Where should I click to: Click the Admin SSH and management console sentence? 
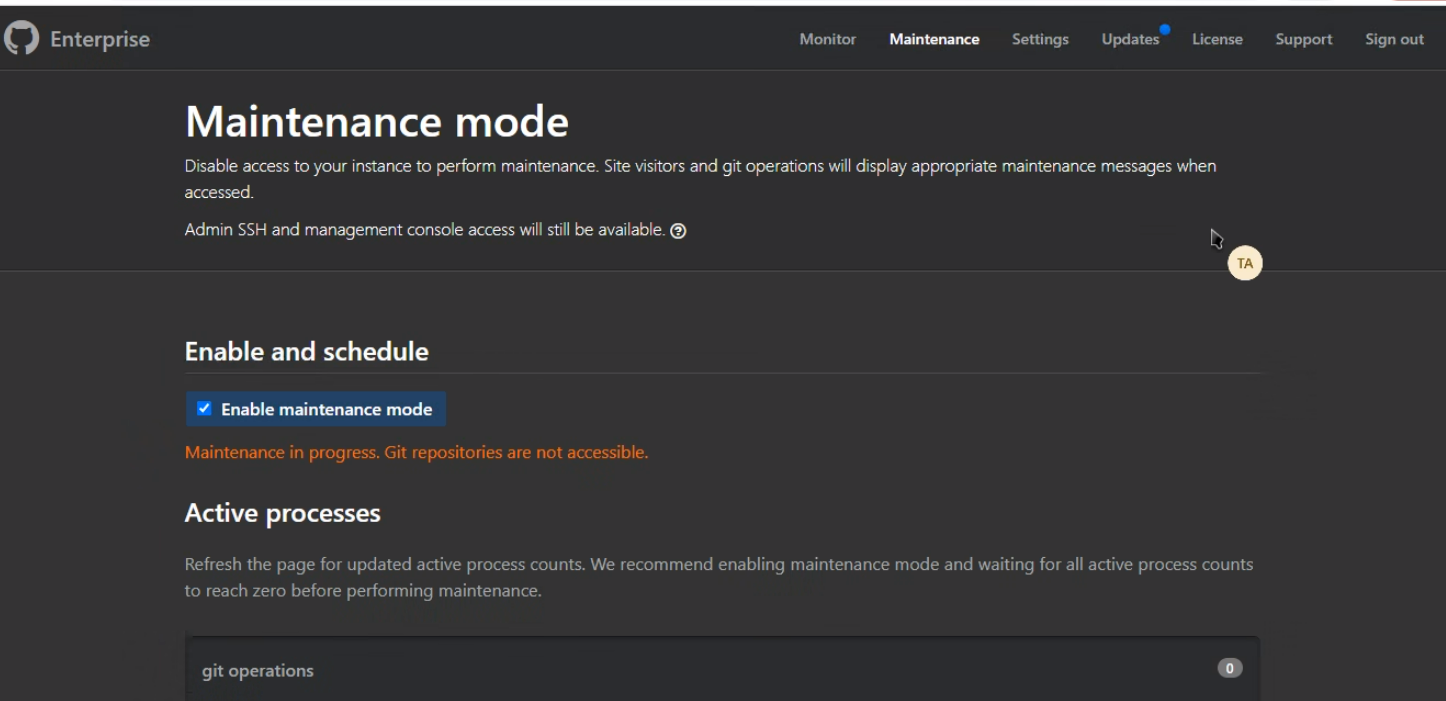[425, 230]
